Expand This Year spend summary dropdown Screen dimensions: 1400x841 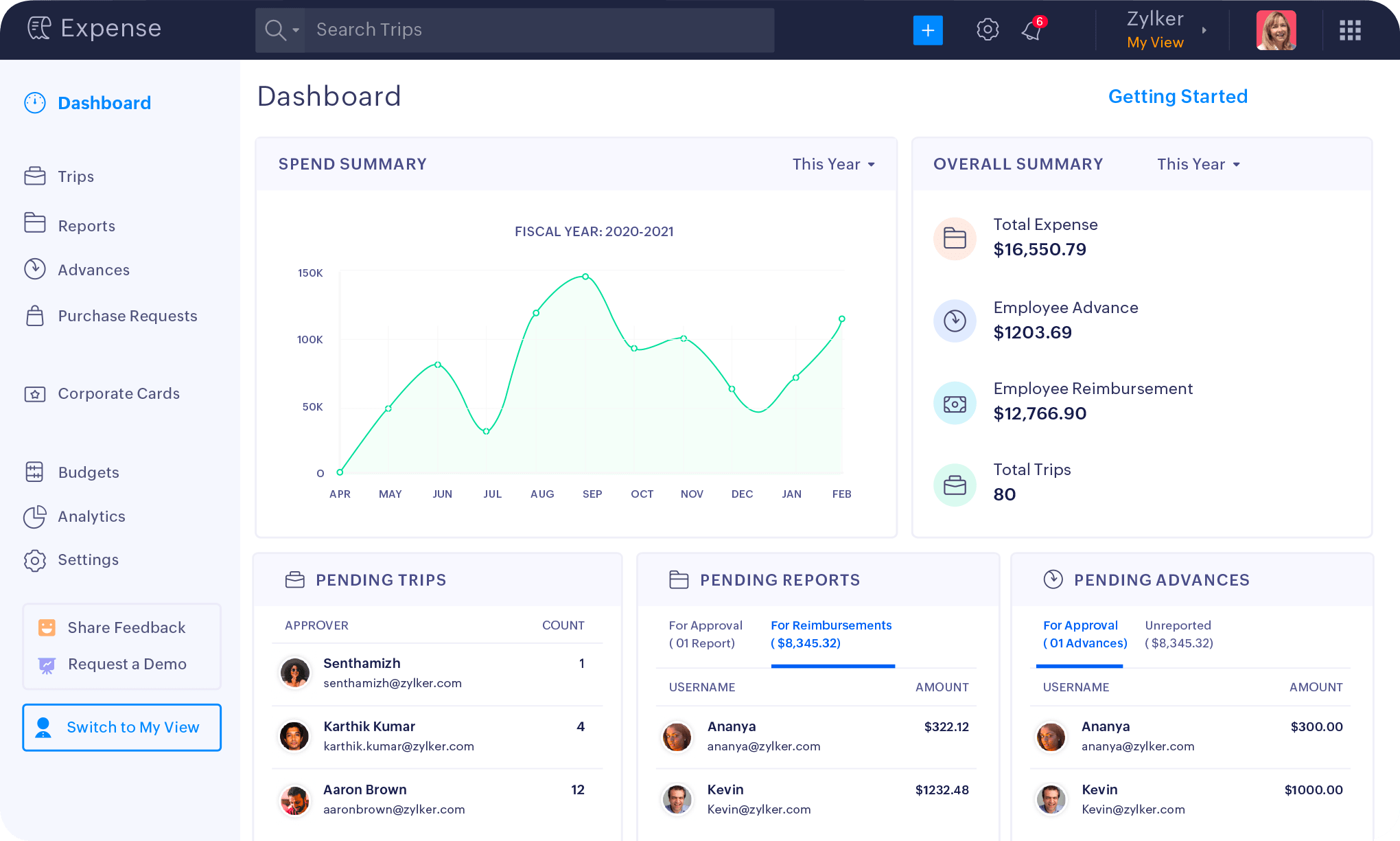pyautogui.click(x=833, y=165)
